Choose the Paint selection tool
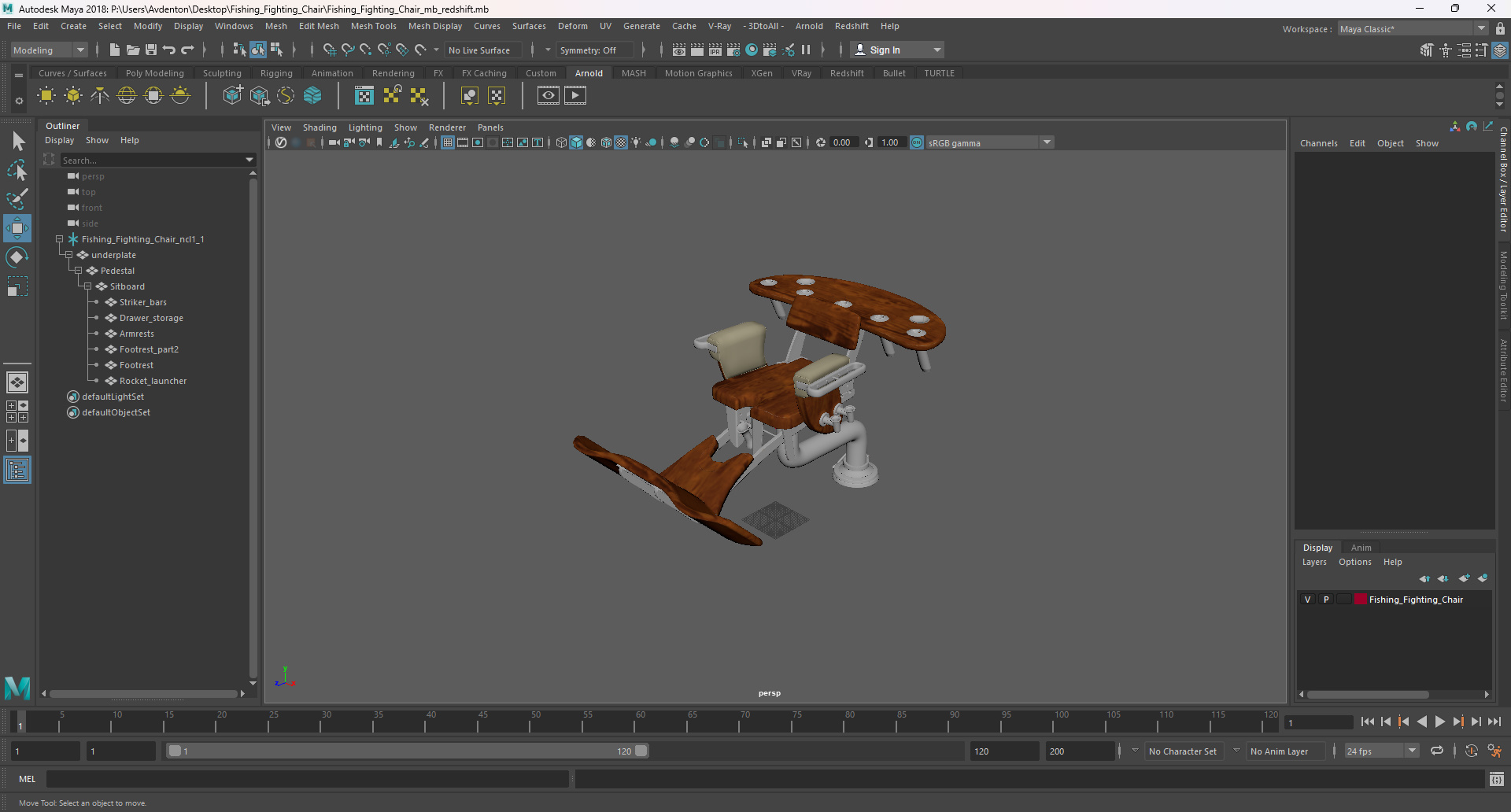 [17, 198]
